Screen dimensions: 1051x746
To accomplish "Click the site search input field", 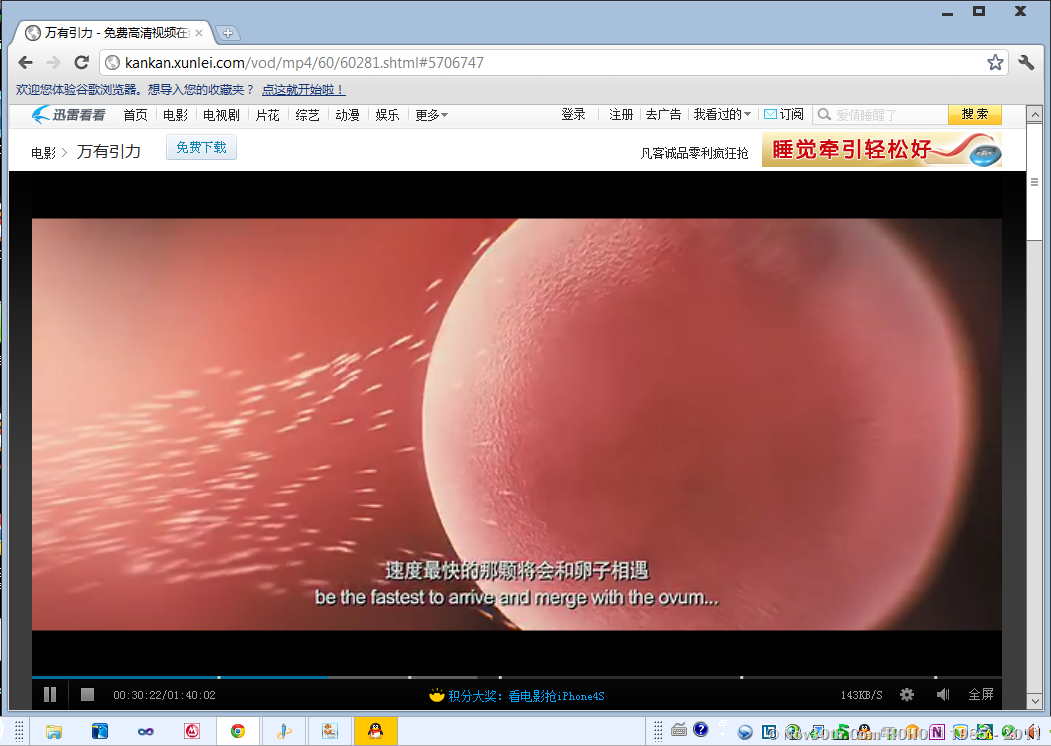I will tap(880, 115).
